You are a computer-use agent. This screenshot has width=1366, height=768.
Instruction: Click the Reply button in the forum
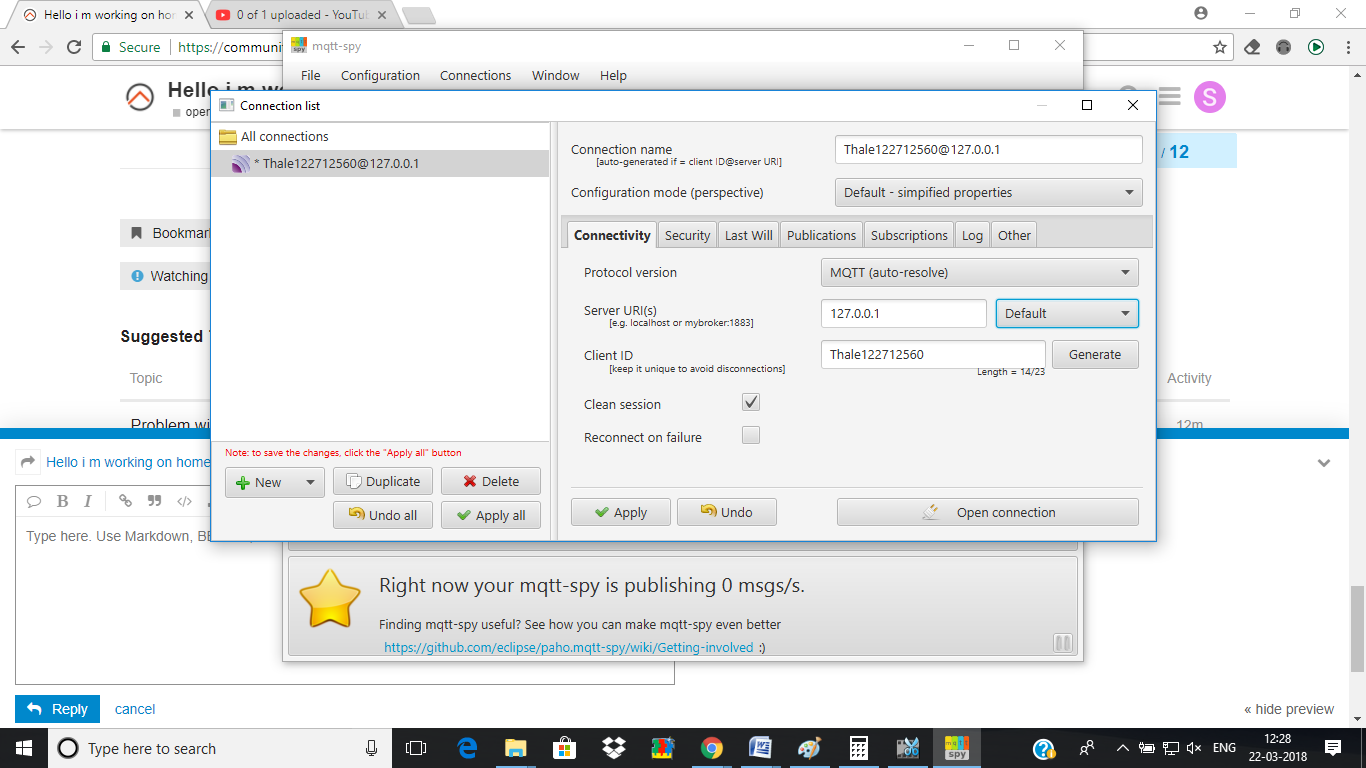coord(57,709)
